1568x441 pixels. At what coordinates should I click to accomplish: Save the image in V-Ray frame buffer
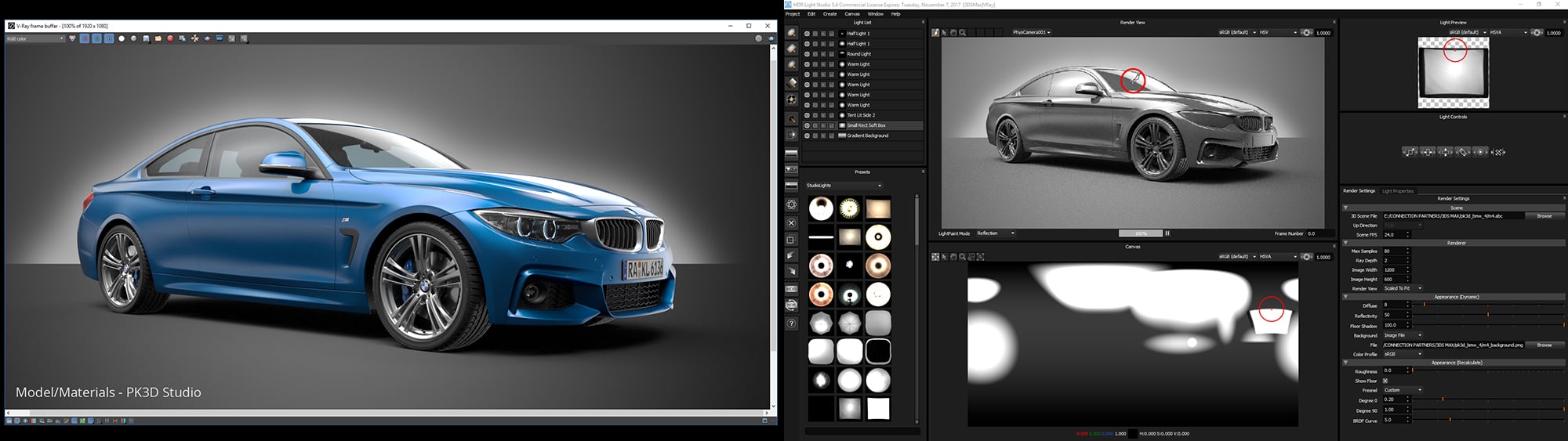pyautogui.click(x=146, y=38)
